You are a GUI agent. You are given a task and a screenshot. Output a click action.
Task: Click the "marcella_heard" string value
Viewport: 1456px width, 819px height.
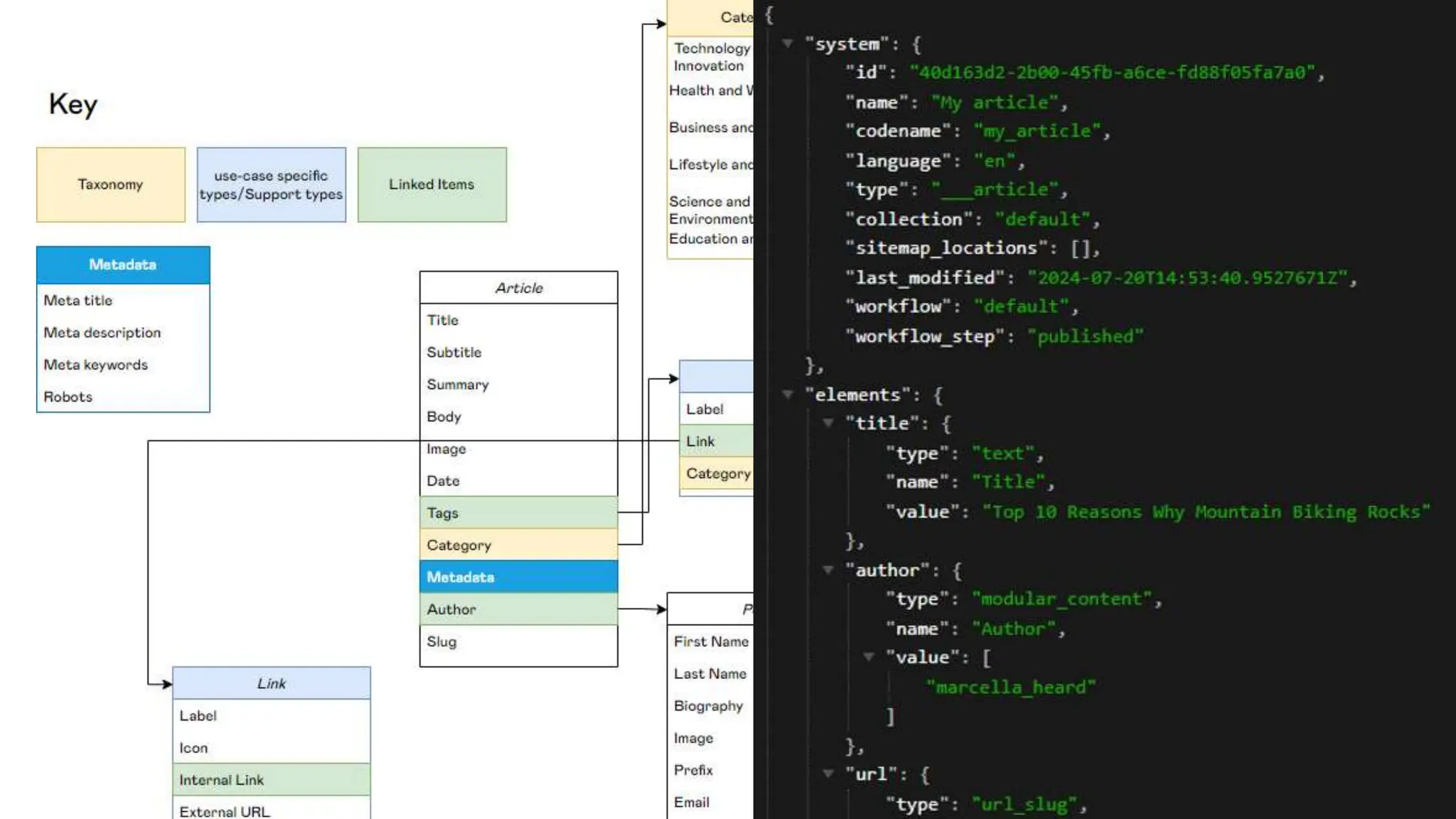[x=1010, y=687]
